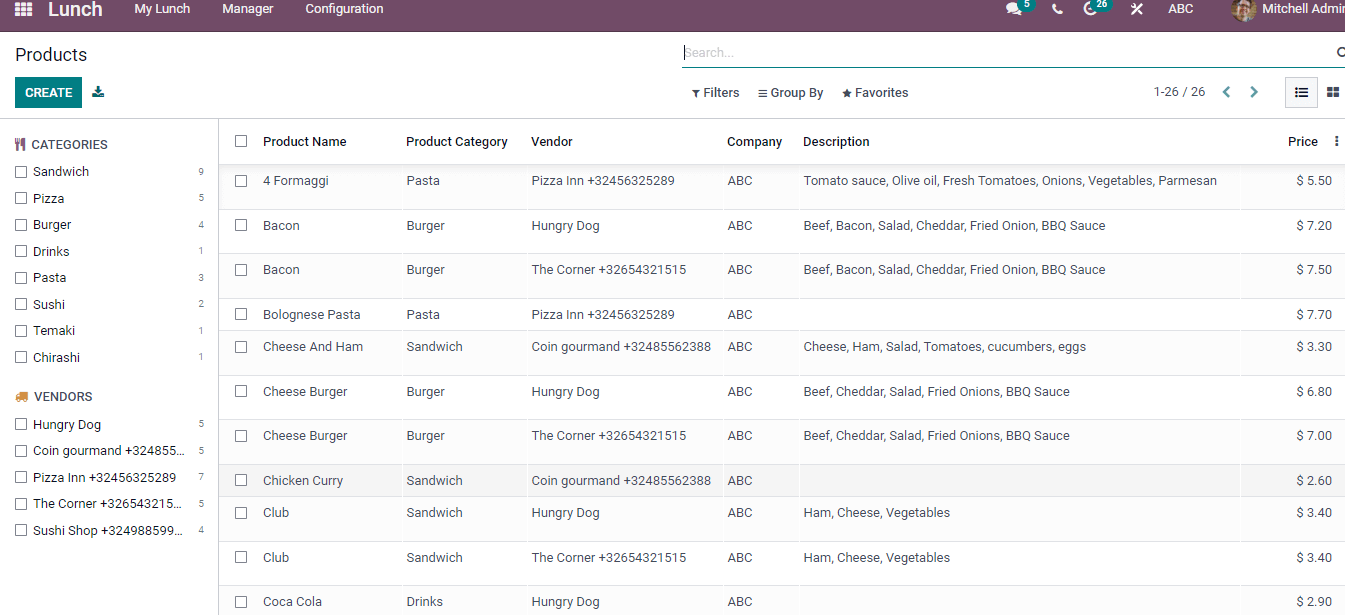Viewport: 1345px width, 615px height.
Task: Filter by Sandwich category checkbox
Action: [x=21, y=172]
